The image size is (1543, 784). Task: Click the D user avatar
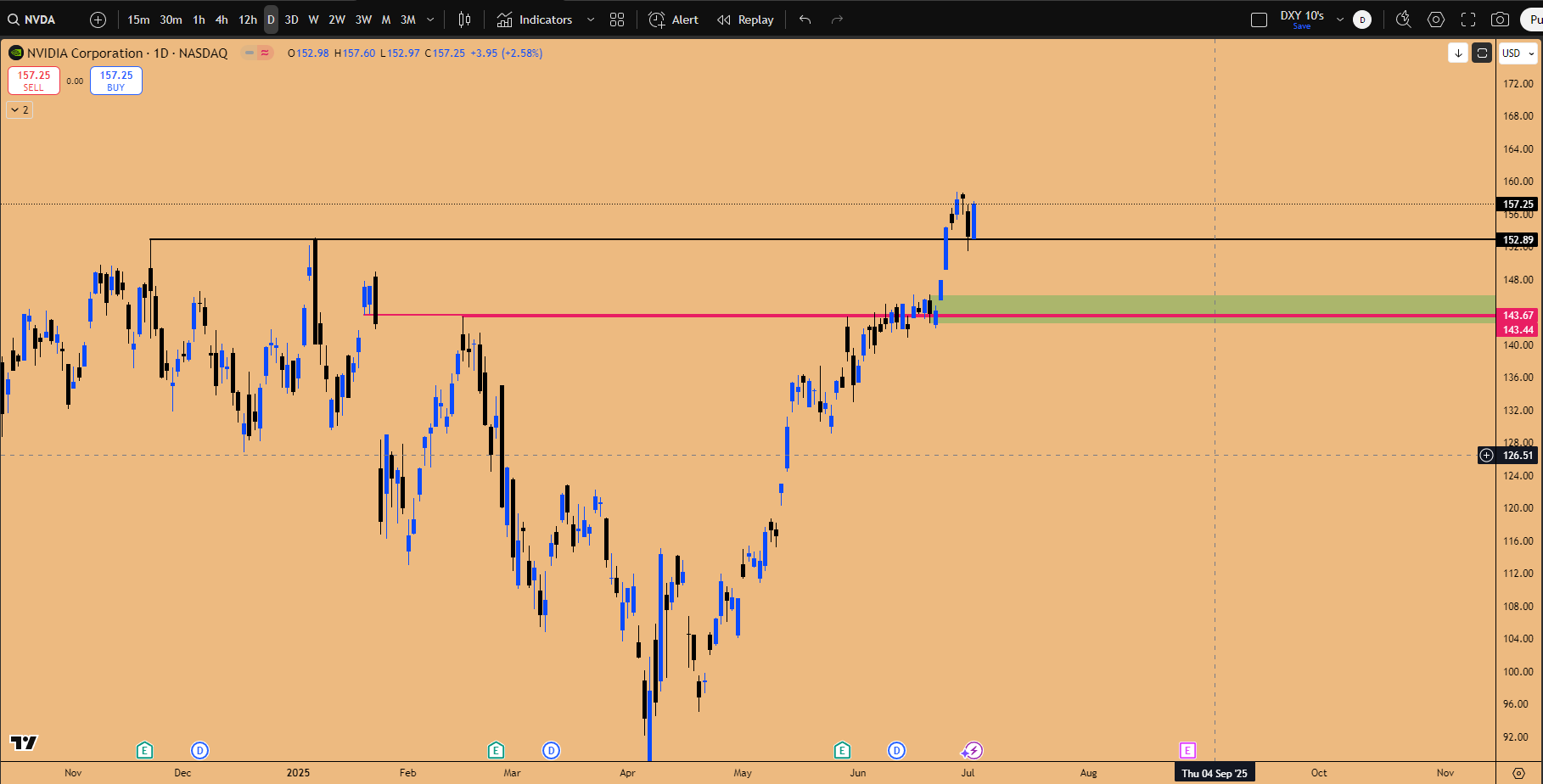click(1362, 20)
